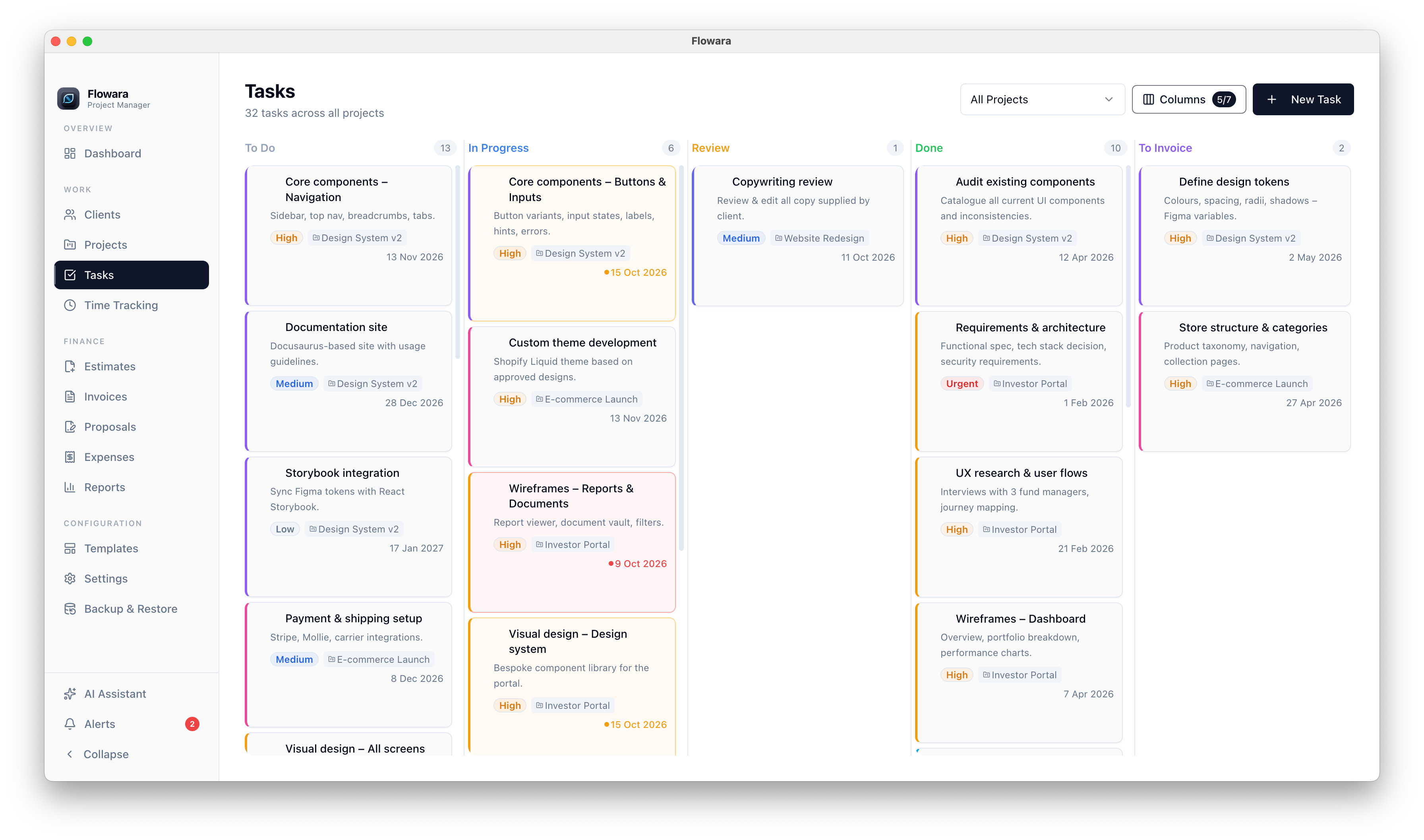This screenshot has height=840, width=1424.
Task: Open the Copywriting review card
Action: 797,236
